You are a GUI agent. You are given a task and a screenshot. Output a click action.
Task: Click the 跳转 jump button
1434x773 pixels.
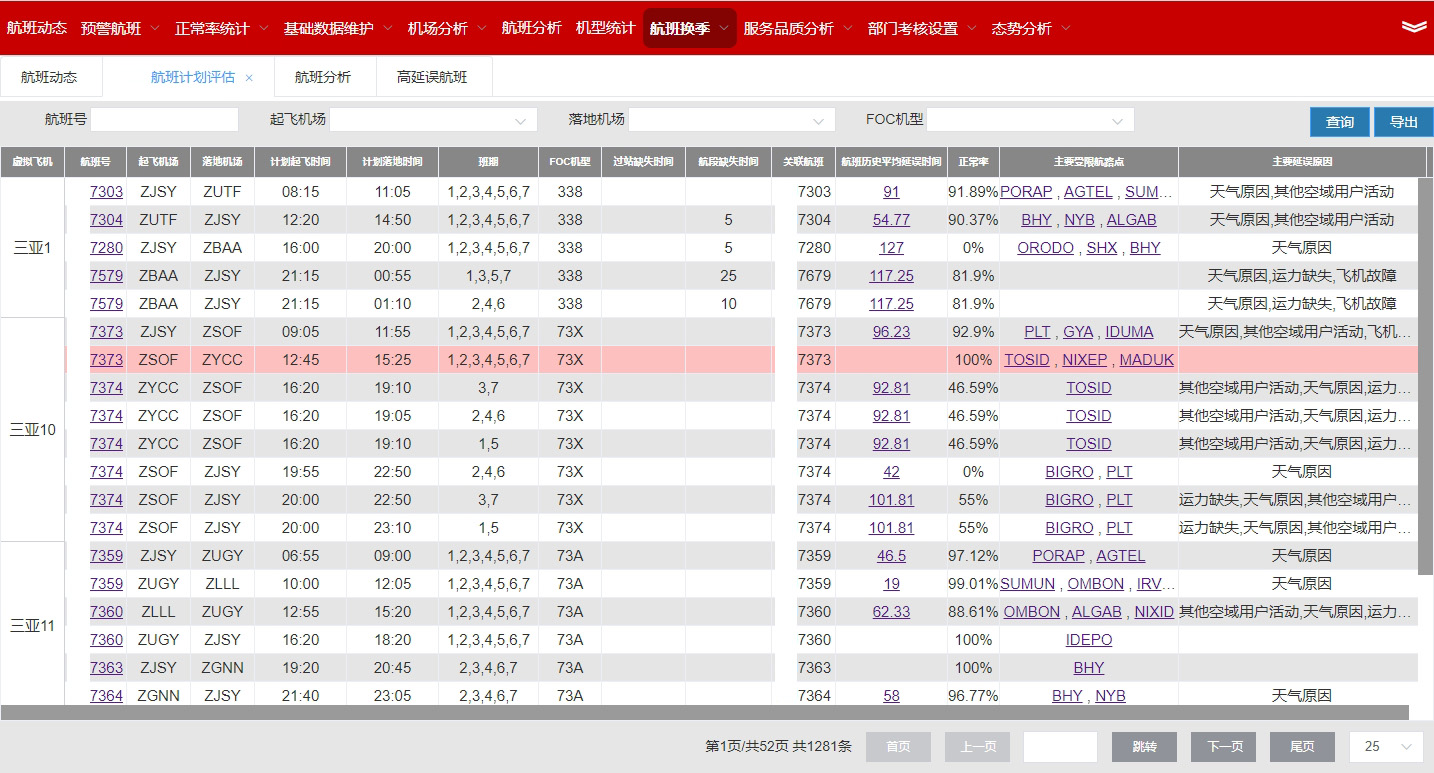[x=1144, y=746]
